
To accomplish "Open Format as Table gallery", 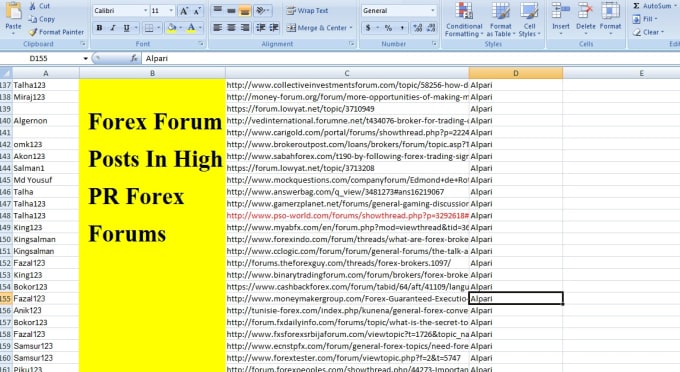I will 500,20.
